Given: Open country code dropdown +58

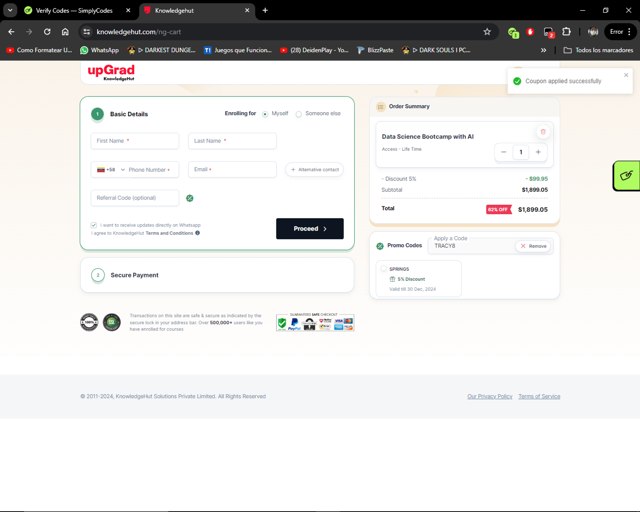Looking at the screenshot, I should (x=111, y=169).
